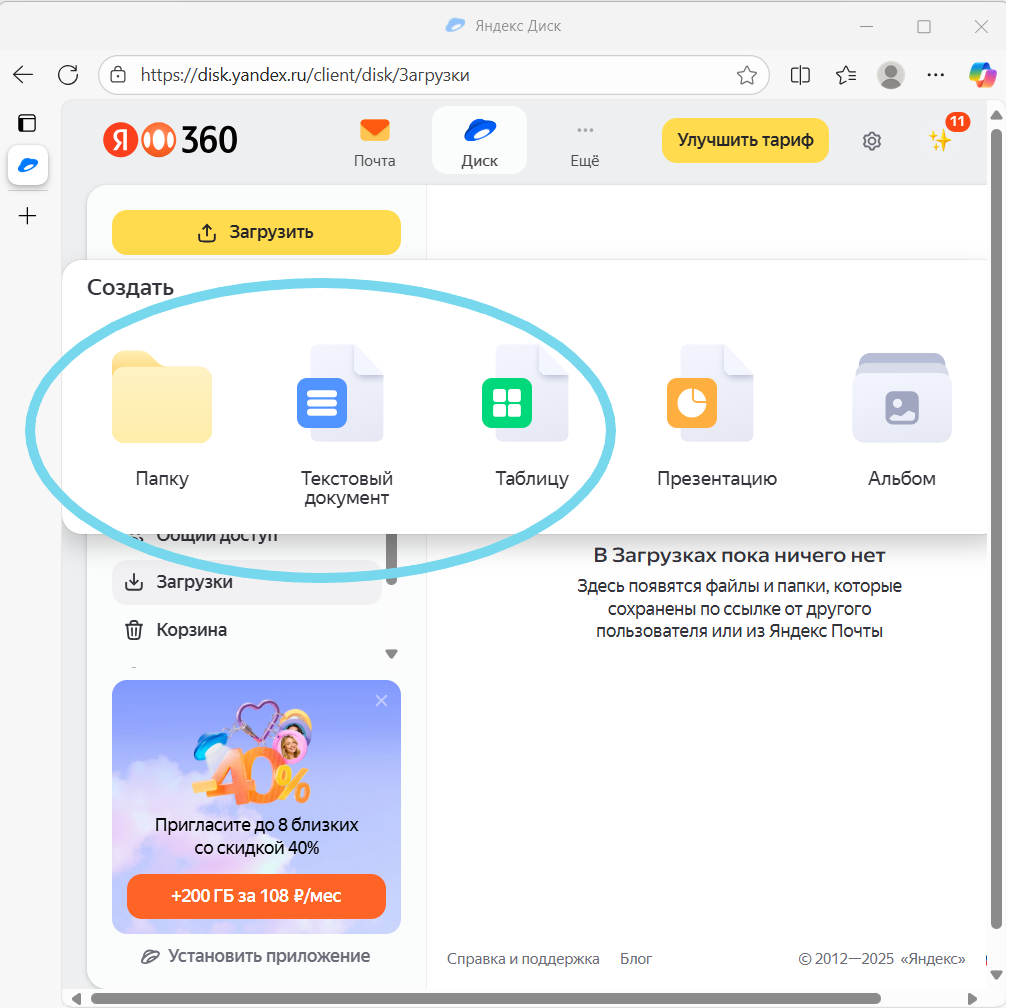The image size is (1014, 1008).
Task: Close the 40% discount promo banner
Action: (381, 701)
